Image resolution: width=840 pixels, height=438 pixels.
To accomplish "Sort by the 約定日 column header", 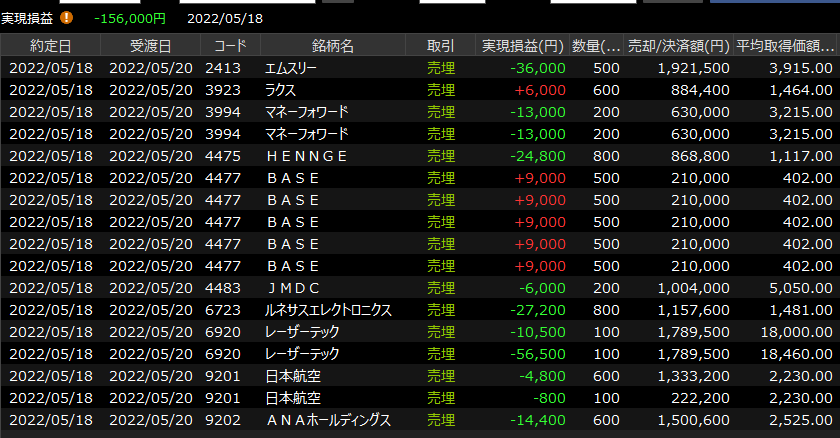I will pos(51,46).
